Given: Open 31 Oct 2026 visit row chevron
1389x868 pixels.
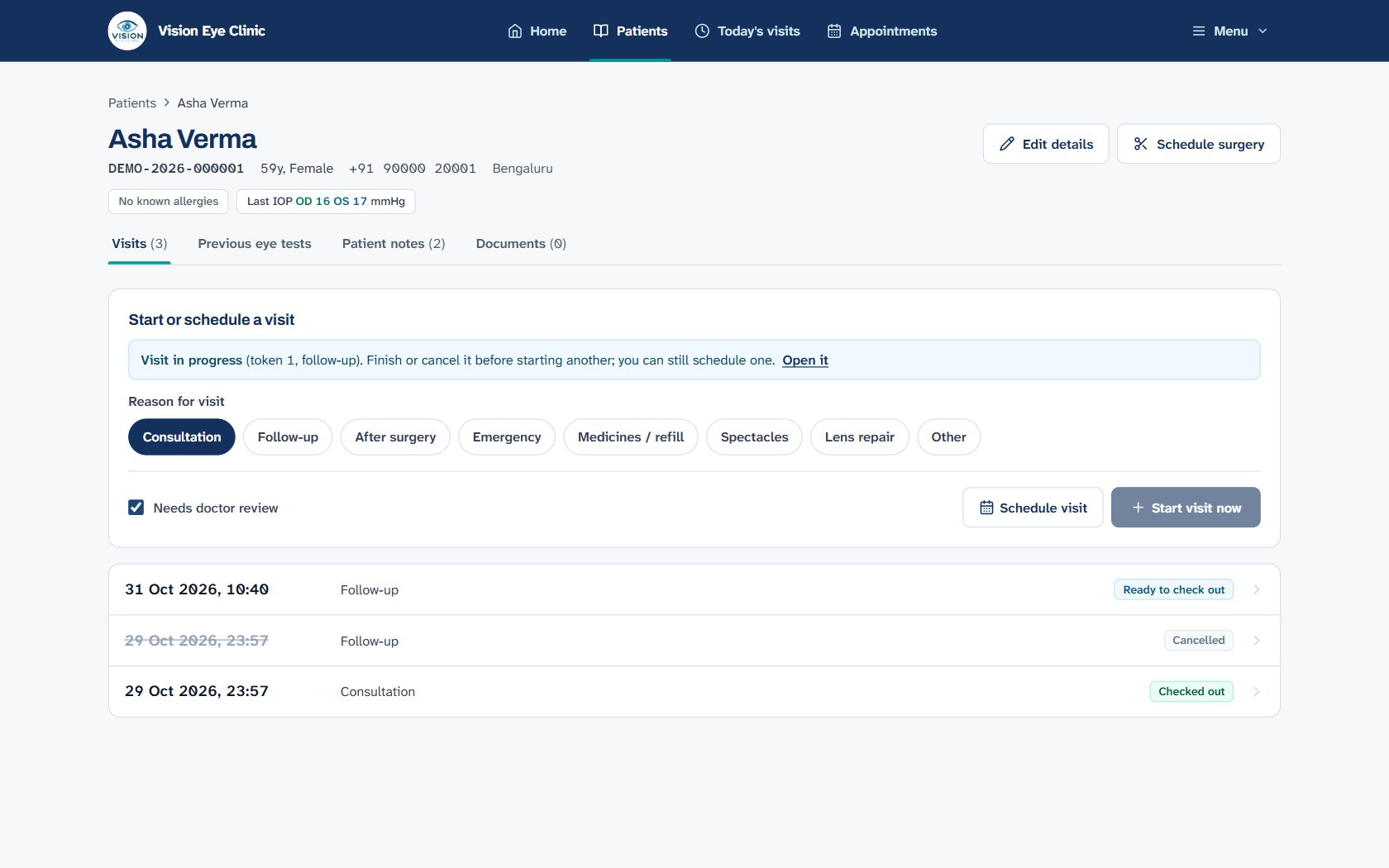Looking at the screenshot, I should 1257,589.
